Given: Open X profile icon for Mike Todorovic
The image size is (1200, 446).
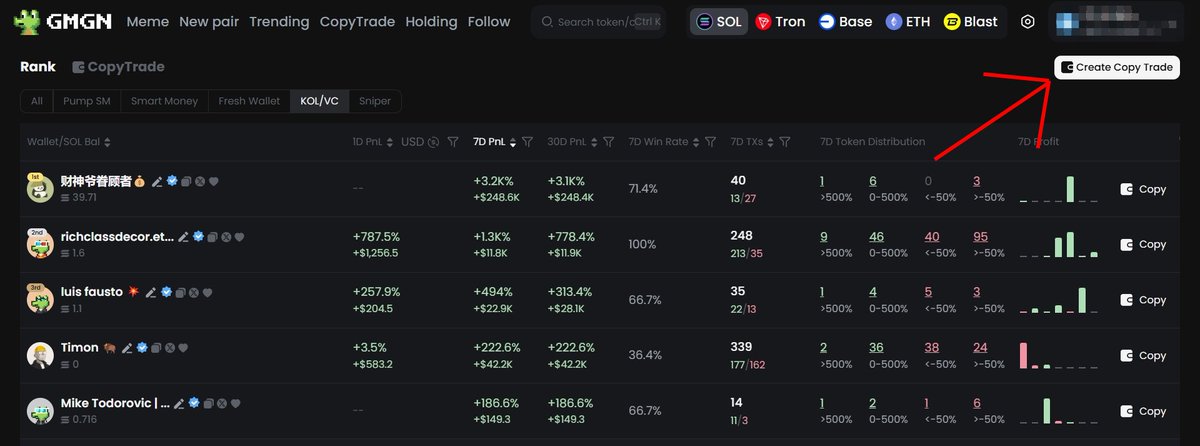Looking at the screenshot, I should 222,403.
